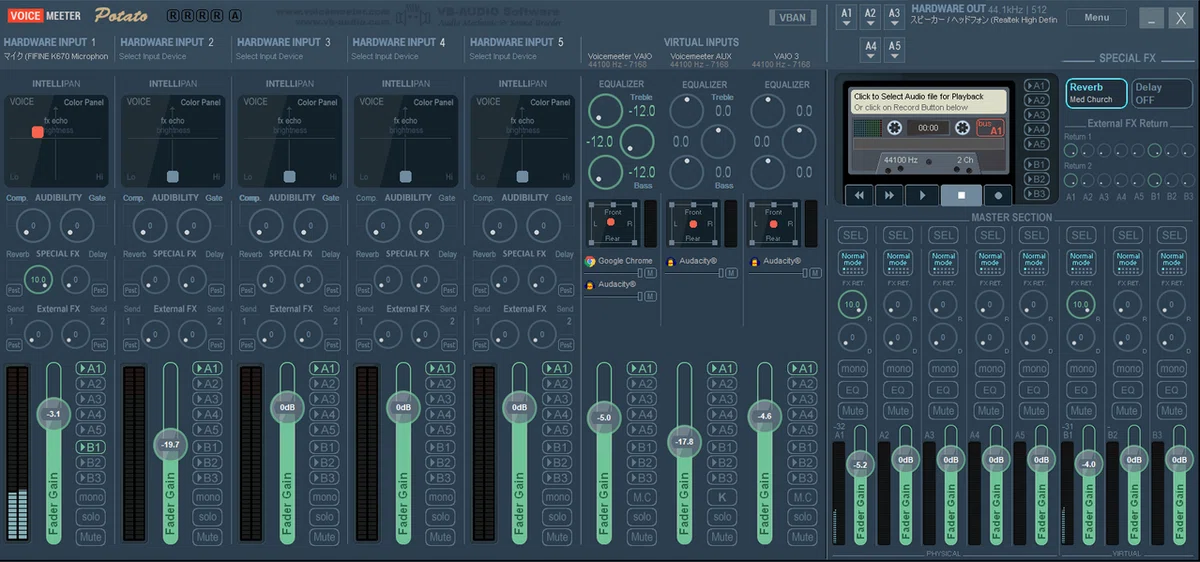Image resolution: width=1200 pixels, height=562 pixels.
Task: Set the A1 master bus to mono
Action: (x=852, y=369)
